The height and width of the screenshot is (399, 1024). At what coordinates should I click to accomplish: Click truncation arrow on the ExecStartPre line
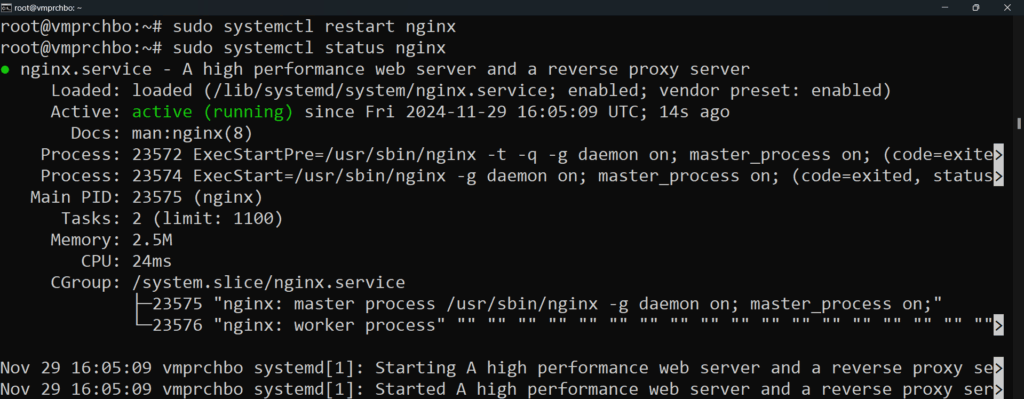click(998, 155)
